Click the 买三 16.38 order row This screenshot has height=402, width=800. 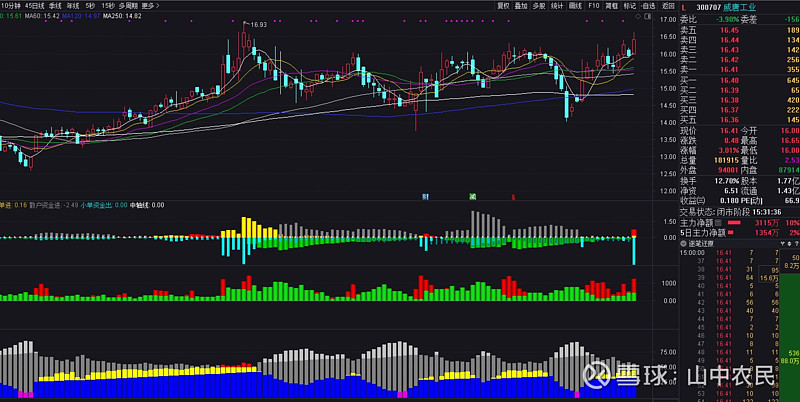coord(739,100)
